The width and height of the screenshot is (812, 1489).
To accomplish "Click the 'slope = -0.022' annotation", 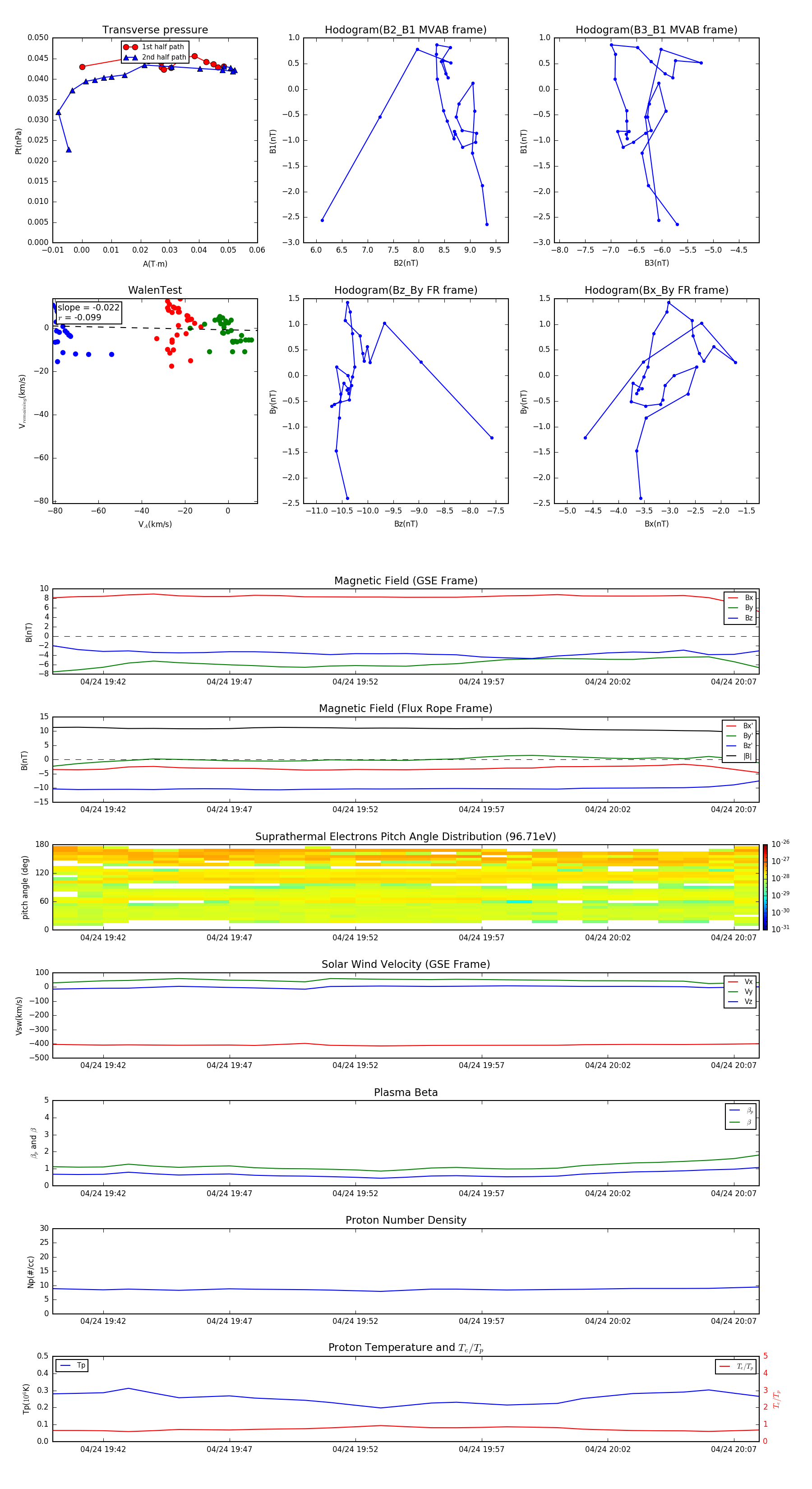I will (x=88, y=308).
